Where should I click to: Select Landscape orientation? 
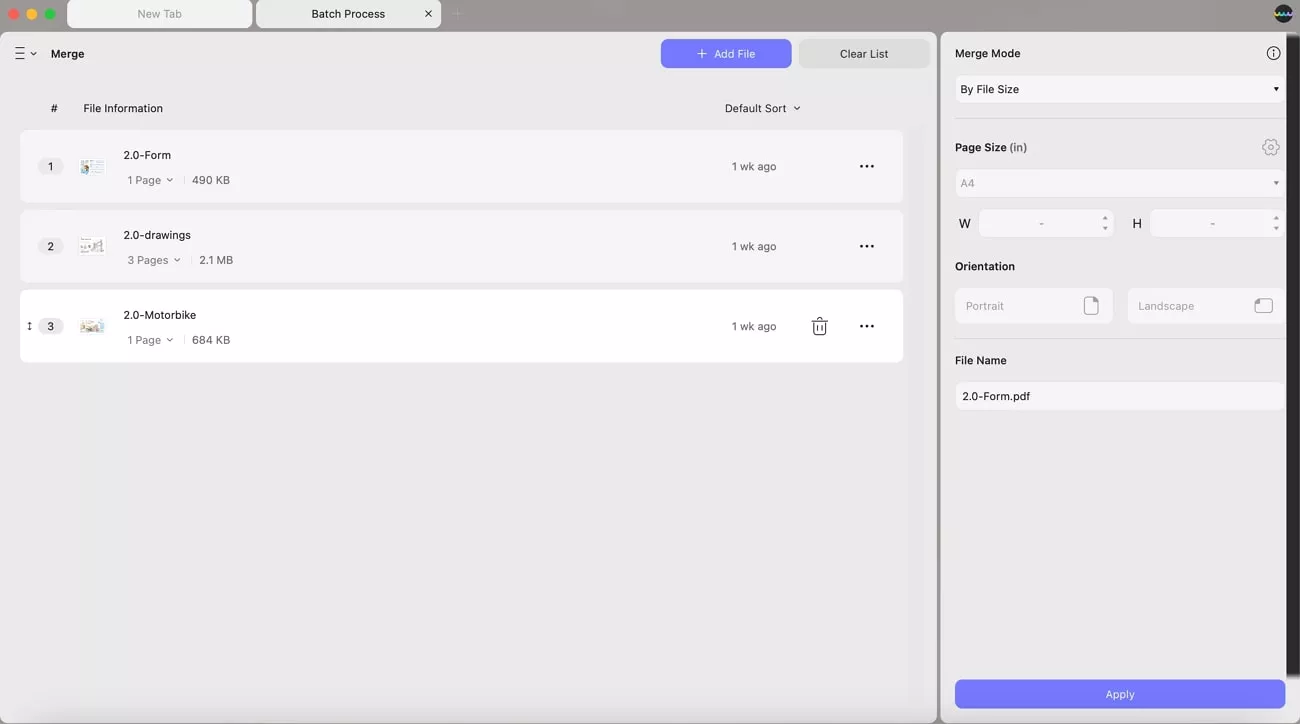point(1205,305)
